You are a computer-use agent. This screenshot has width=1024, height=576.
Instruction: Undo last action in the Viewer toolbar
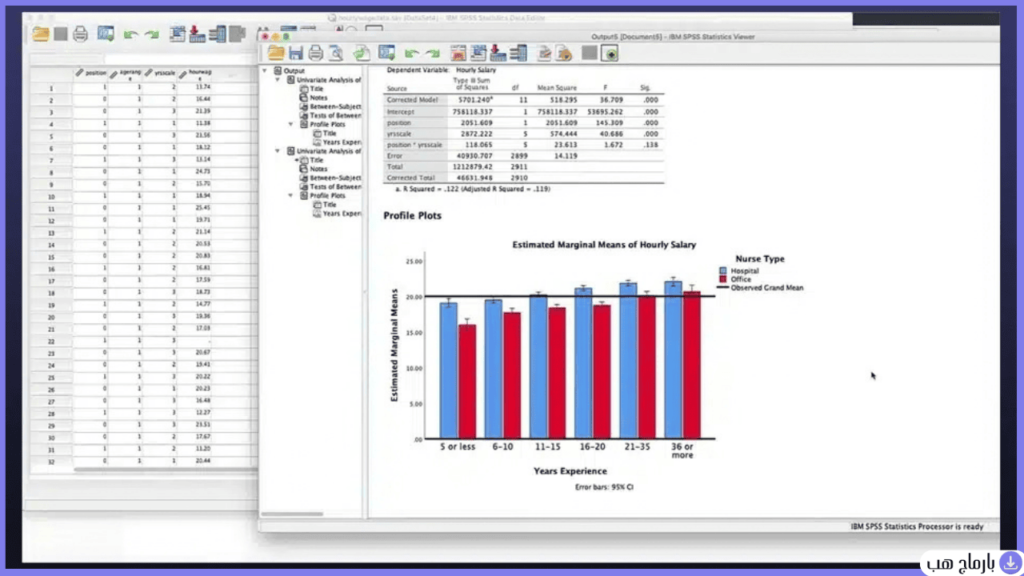(411, 54)
